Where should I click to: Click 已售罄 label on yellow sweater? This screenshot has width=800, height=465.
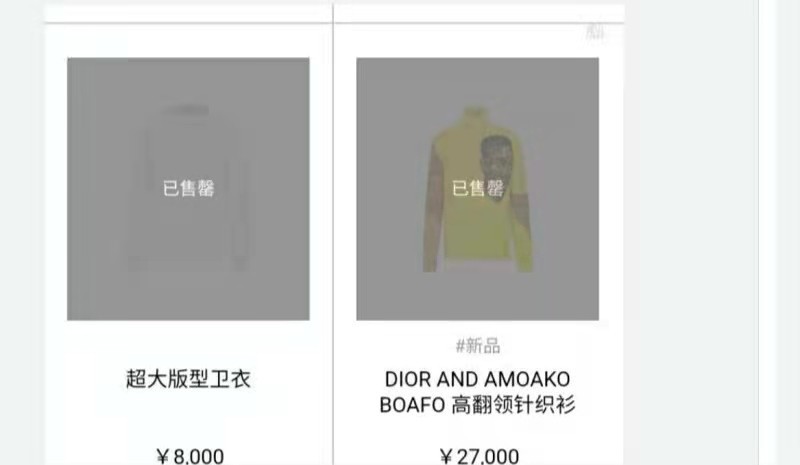pos(478,188)
